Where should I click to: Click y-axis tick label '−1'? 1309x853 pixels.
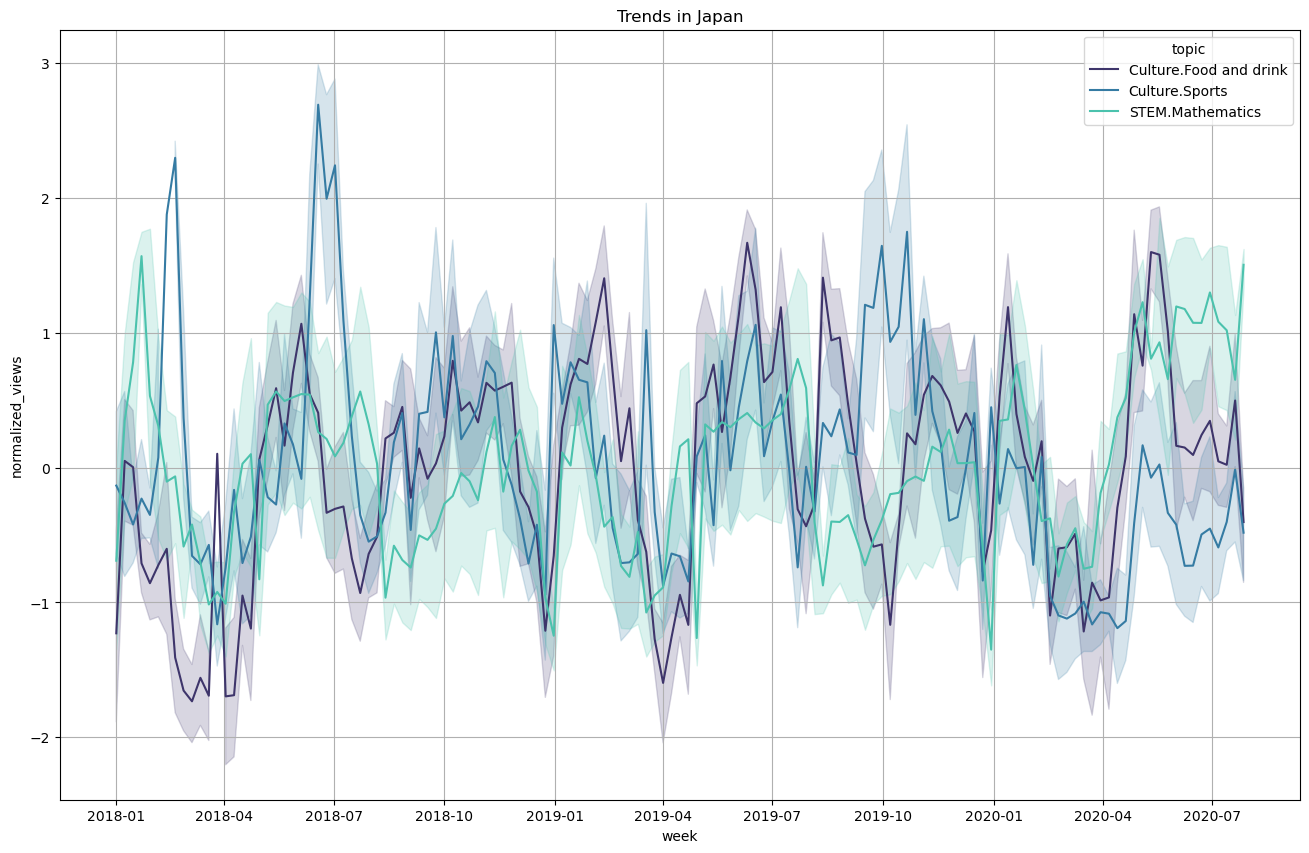[43, 603]
